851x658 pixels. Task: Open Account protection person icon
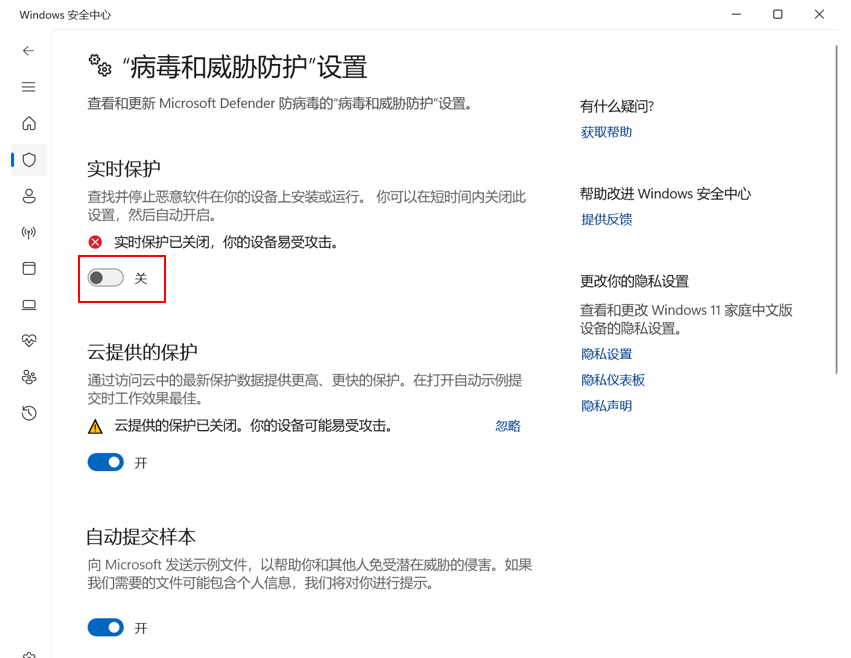[29, 196]
